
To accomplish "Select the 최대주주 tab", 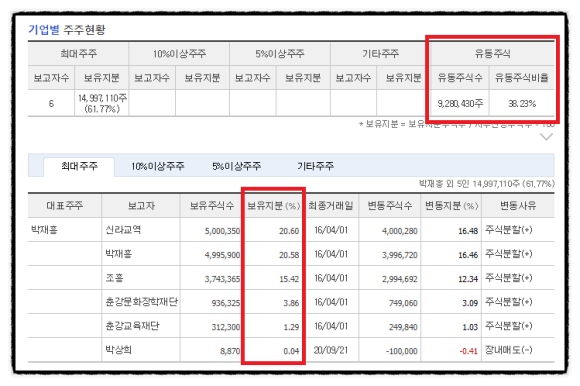I will 79,166.
